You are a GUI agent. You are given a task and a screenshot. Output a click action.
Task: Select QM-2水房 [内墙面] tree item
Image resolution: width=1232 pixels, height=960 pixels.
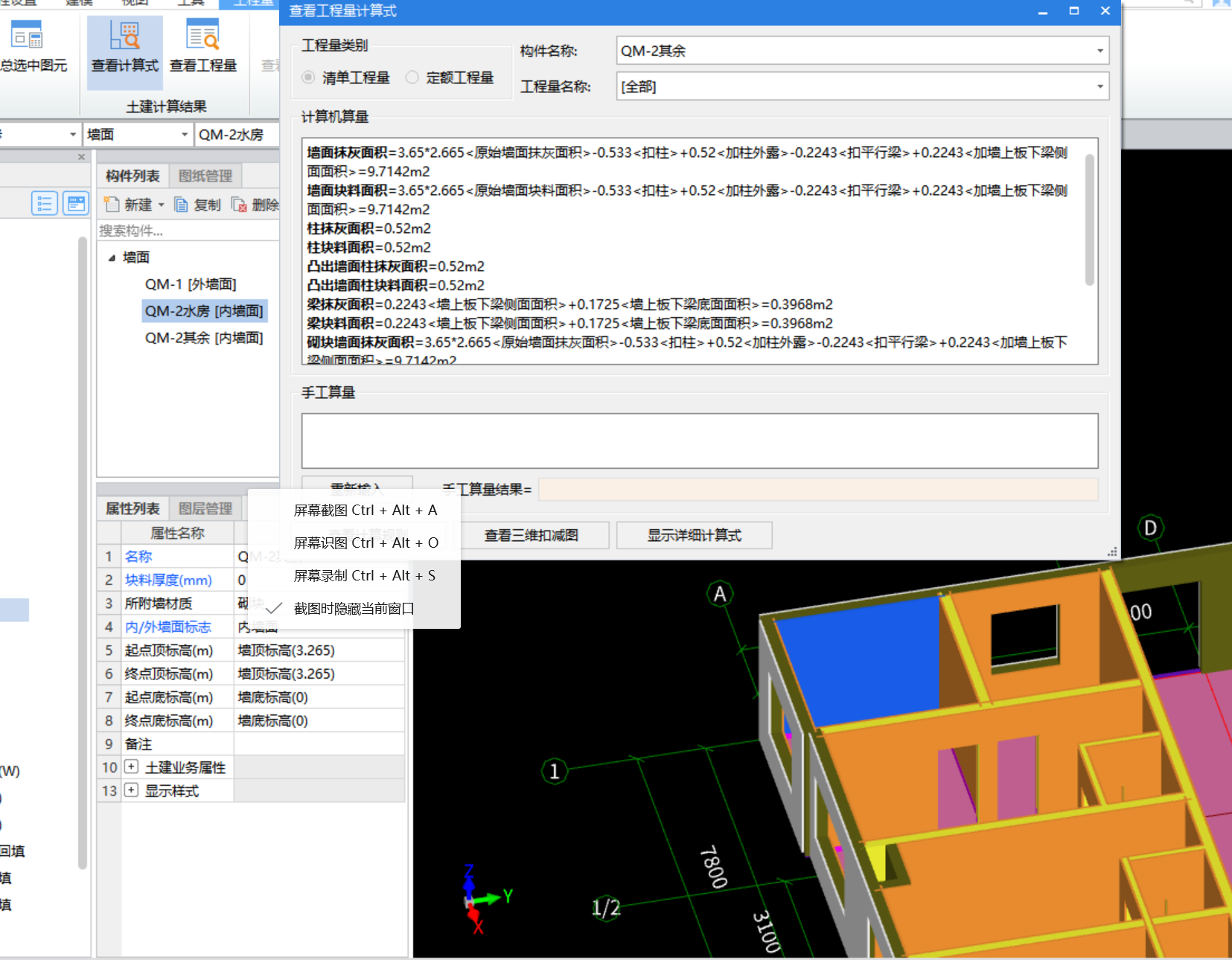[204, 311]
